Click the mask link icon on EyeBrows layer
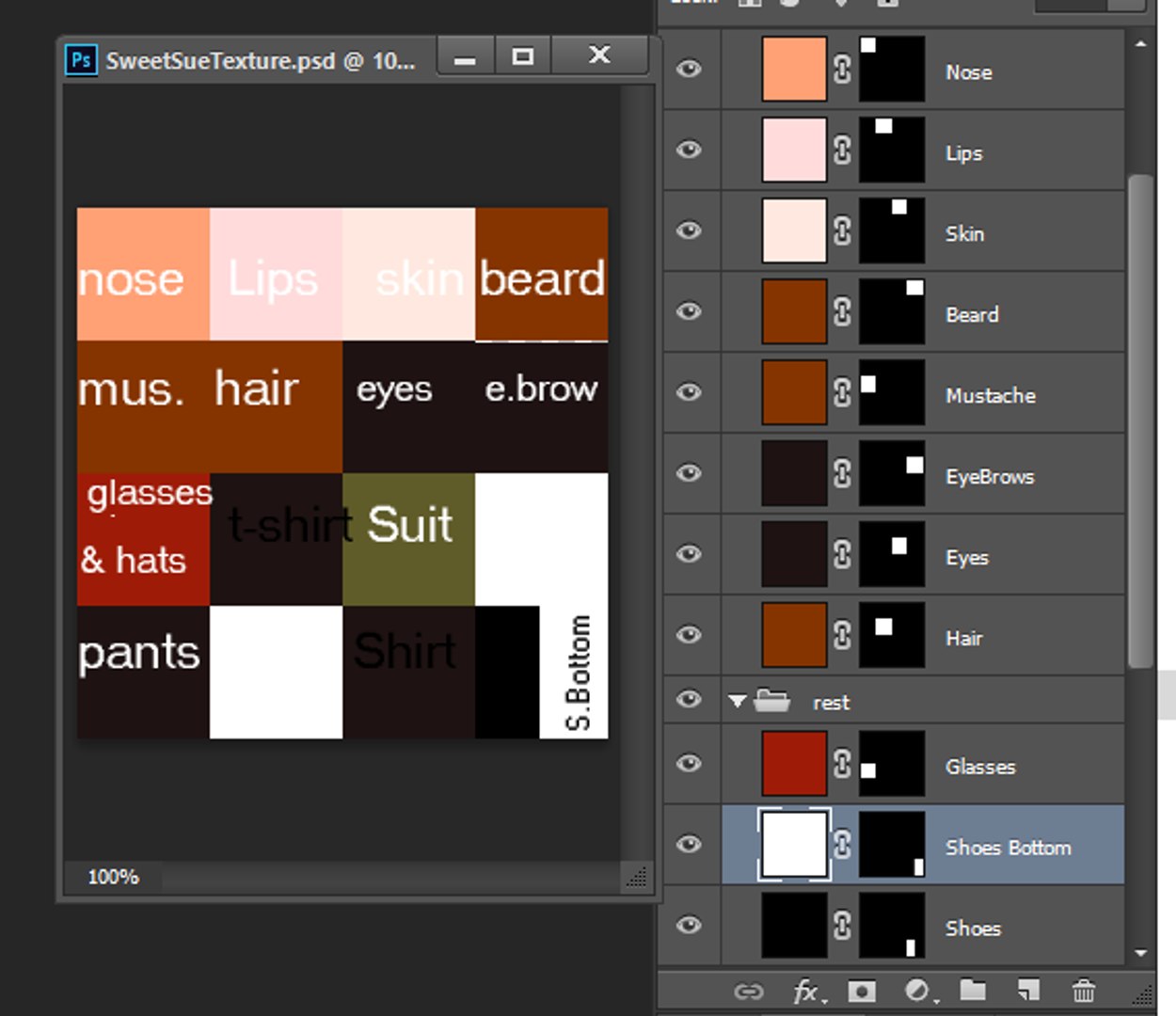Image resolution: width=1176 pixels, height=1016 pixels. coord(842,473)
